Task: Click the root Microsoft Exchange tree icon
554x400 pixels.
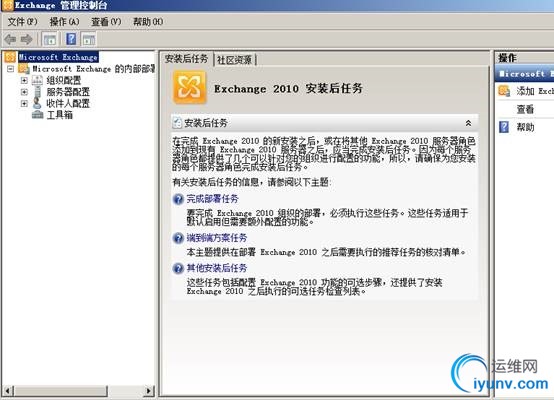Action: pos(10,57)
